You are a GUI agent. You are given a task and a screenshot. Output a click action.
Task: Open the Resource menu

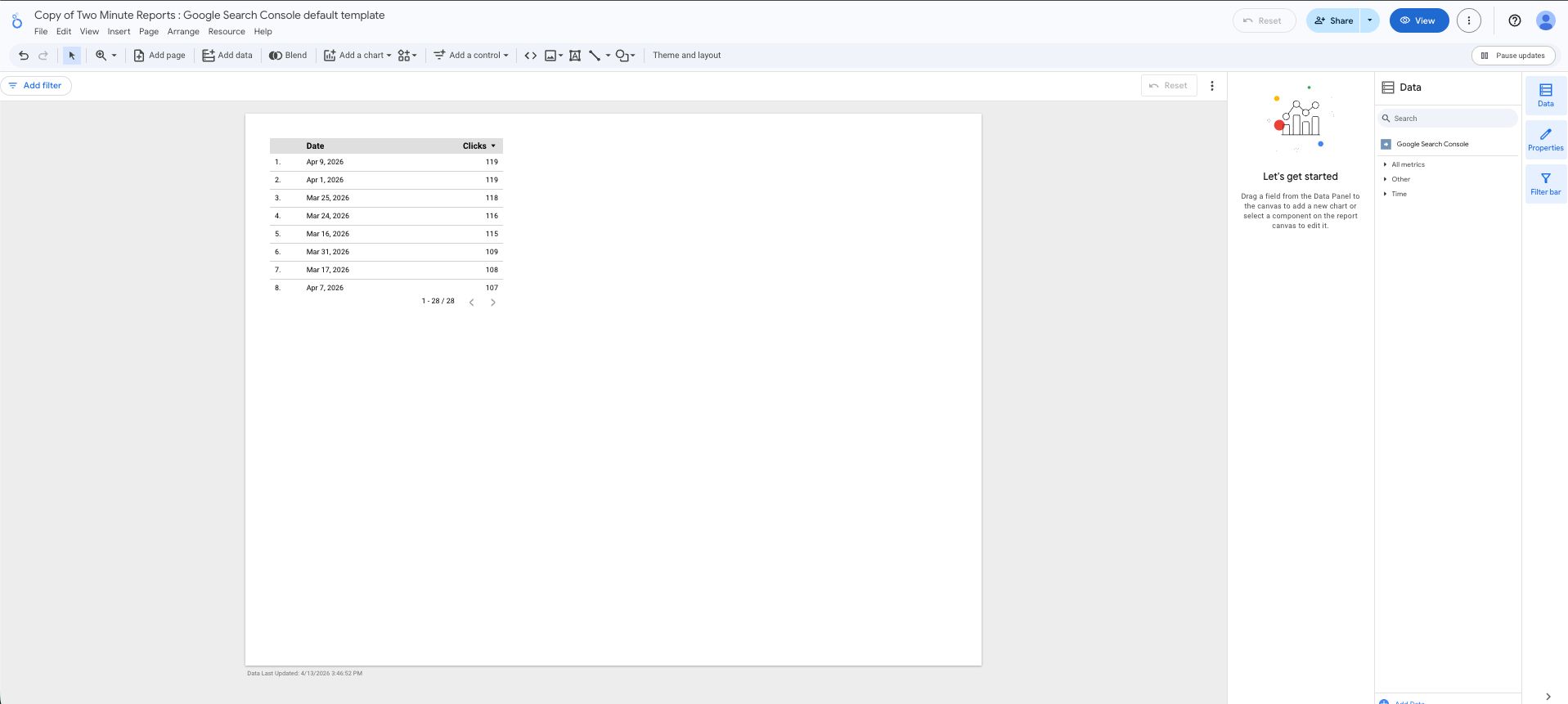[x=227, y=32]
